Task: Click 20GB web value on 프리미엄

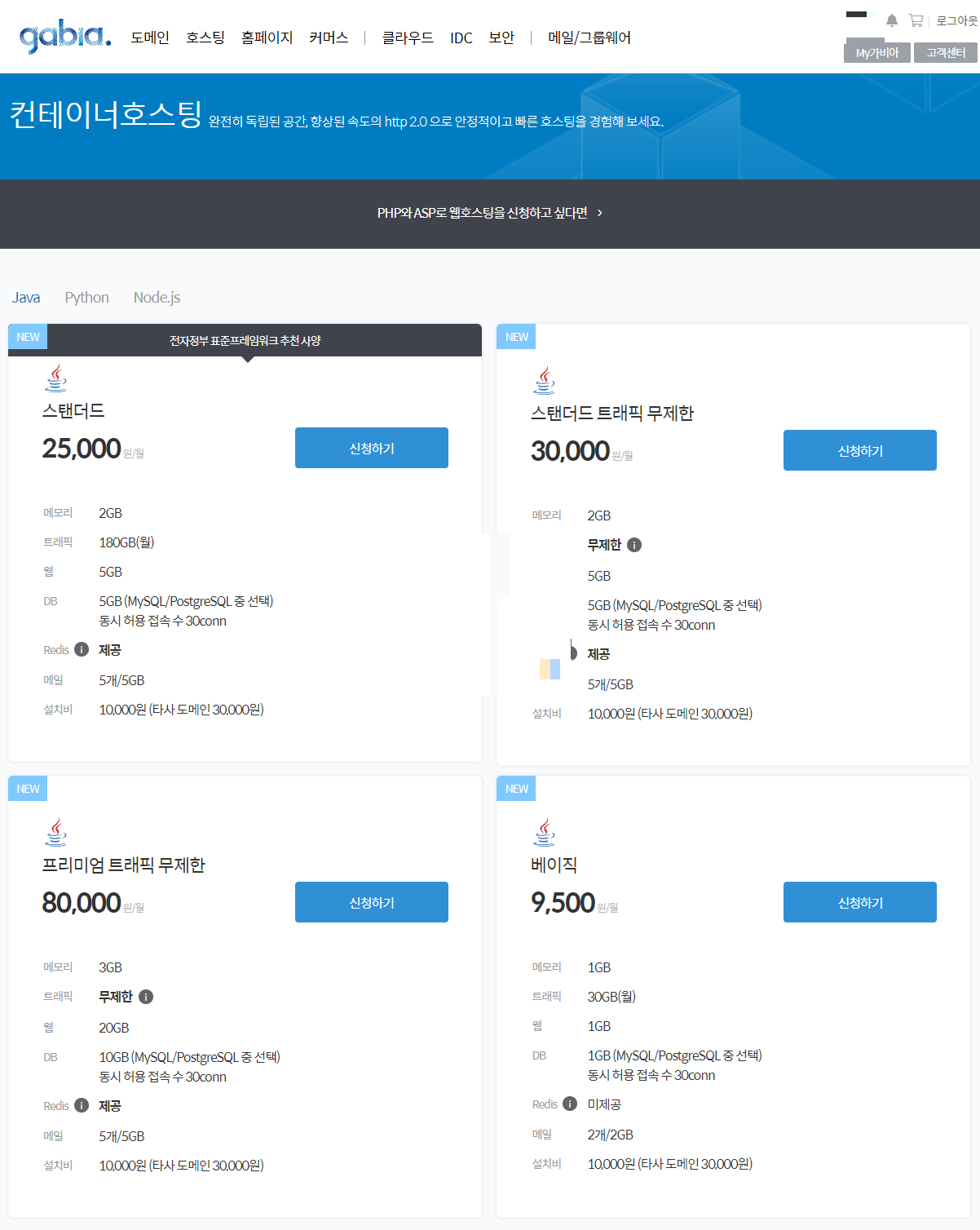Action: pyautogui.click(x=114, y=1028)
